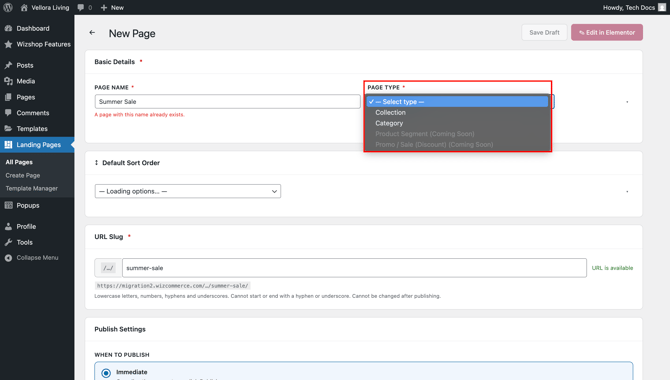Open the comments bubble icon in admin bar

pos(81,7)
